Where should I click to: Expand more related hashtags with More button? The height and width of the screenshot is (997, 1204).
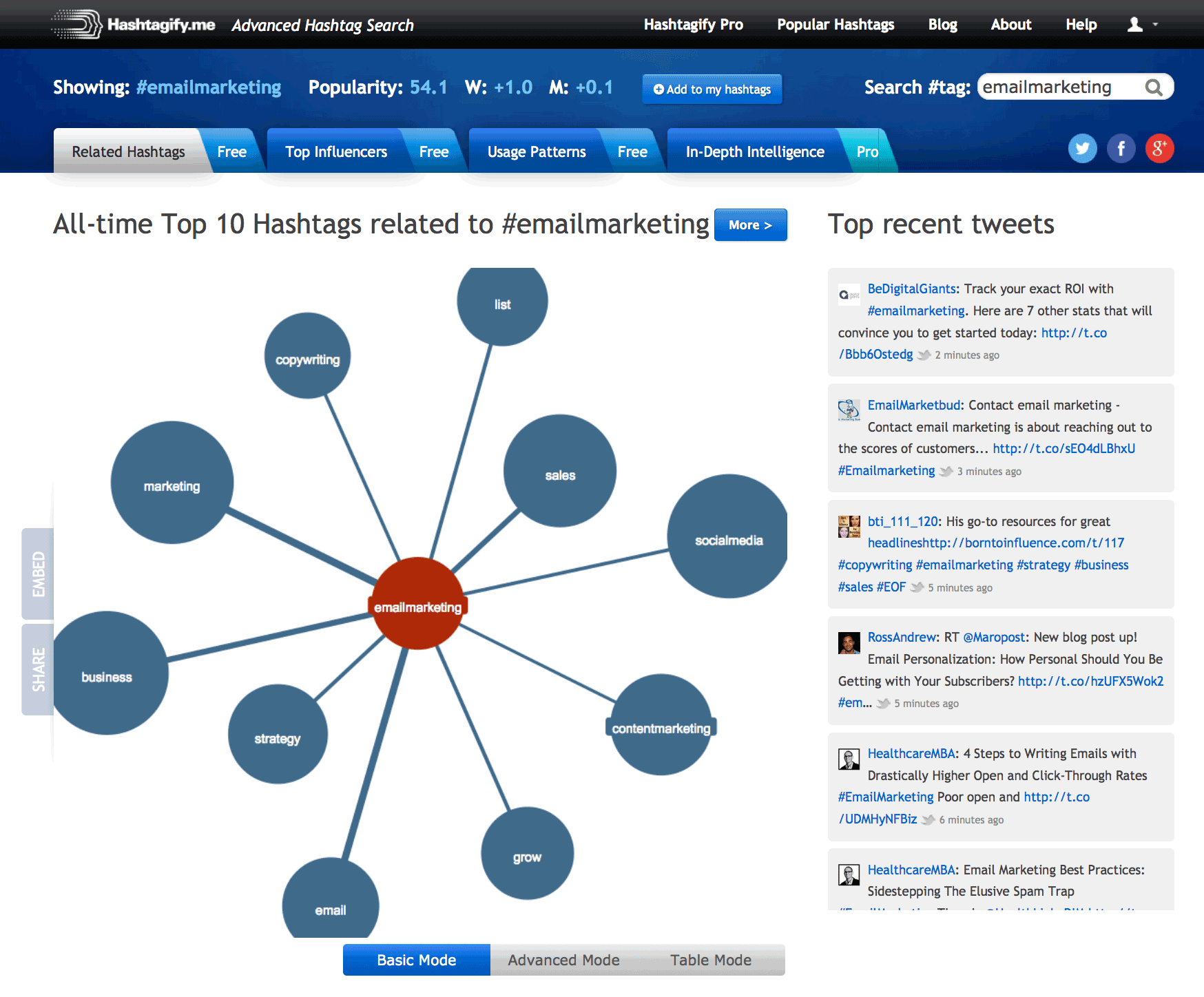pyautogui.click(x=750, y=225)
